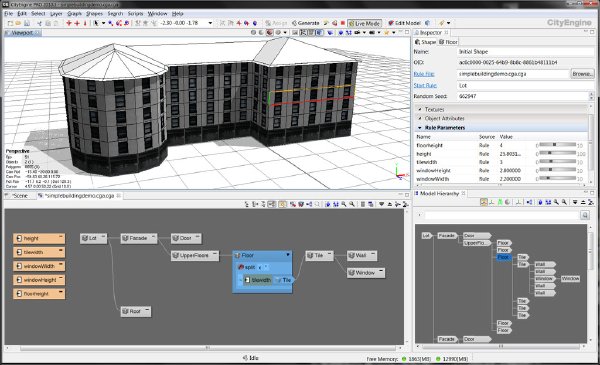600x365 pixels.
Task: Toggle Edit Model mode
Action: click(x=404, y=23)
